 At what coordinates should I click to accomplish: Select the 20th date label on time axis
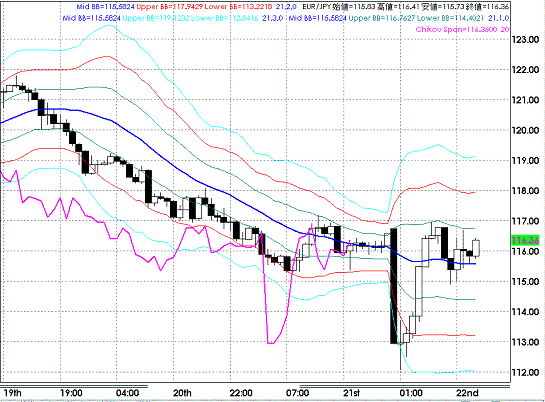coord(182,393)
